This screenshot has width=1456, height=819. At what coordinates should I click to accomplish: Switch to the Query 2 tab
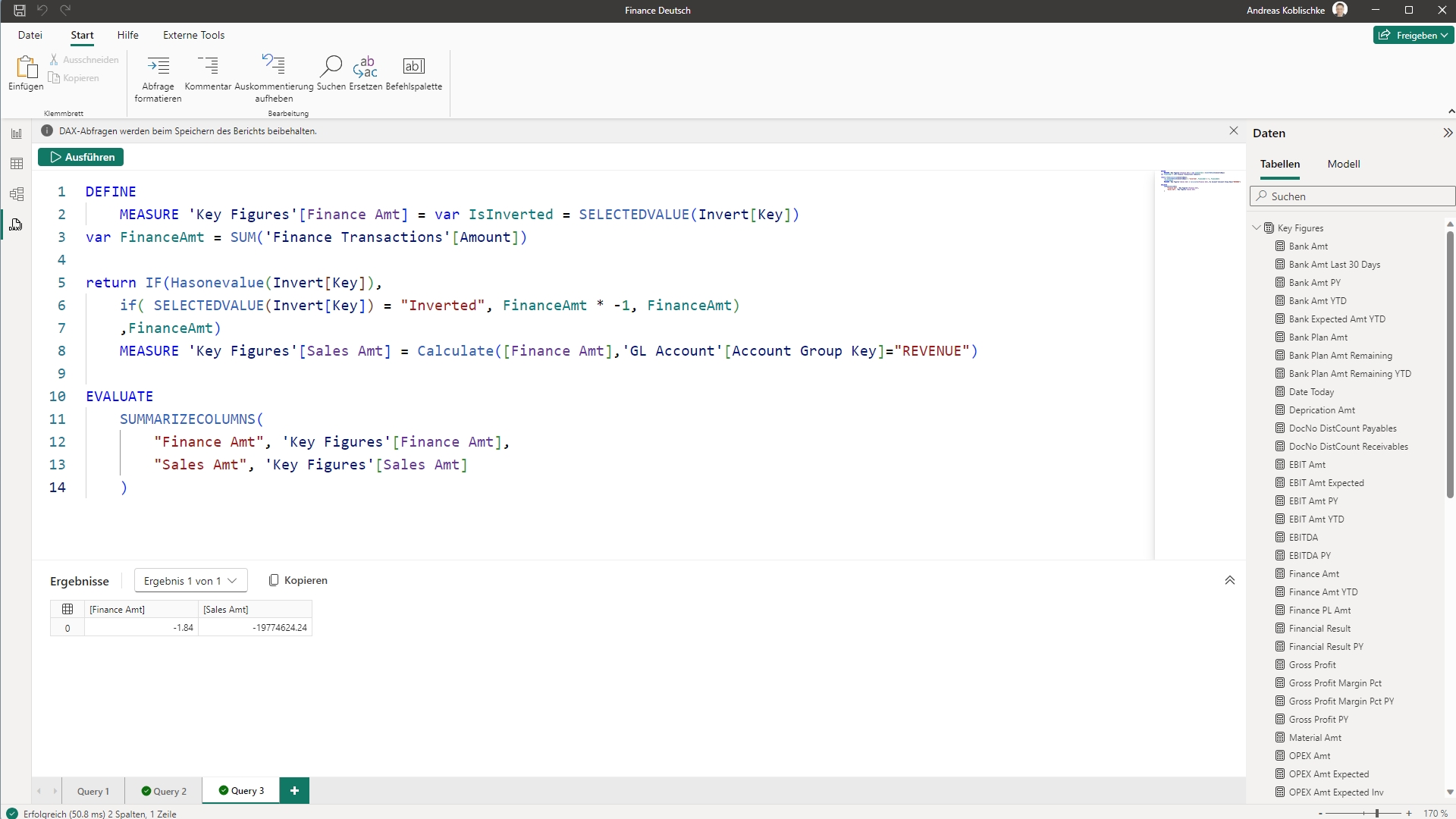[x=164, y=791]
